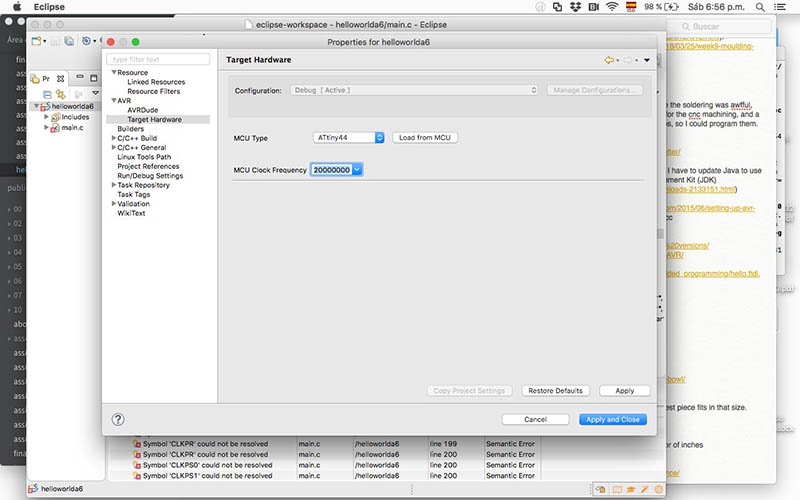
Task: Open the Eclipse application menu
Action: pos(49,7)
